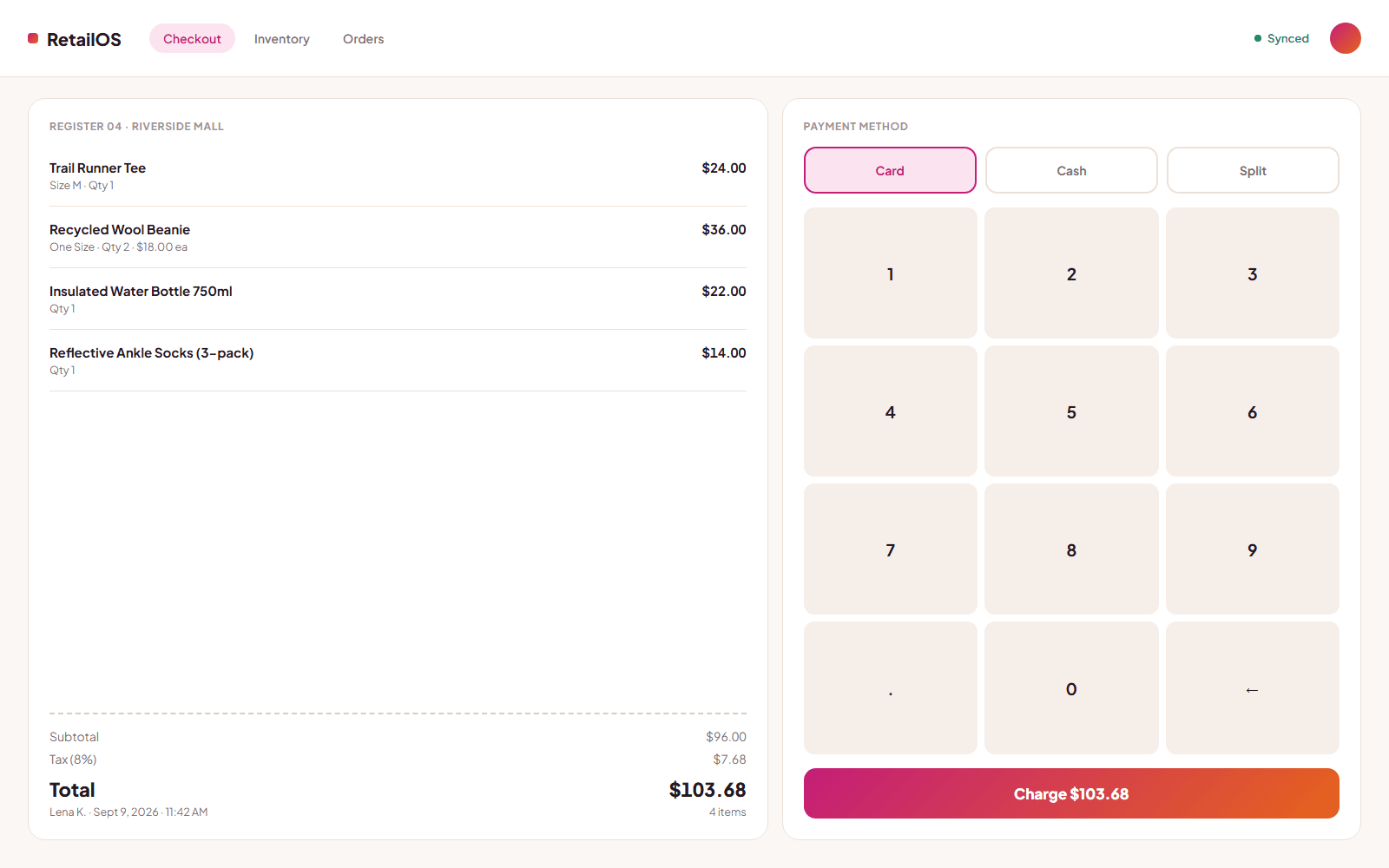This screenshot has height=868, width=1389.
Task: Tap keypad digit 4
Action: click(891, 411)
